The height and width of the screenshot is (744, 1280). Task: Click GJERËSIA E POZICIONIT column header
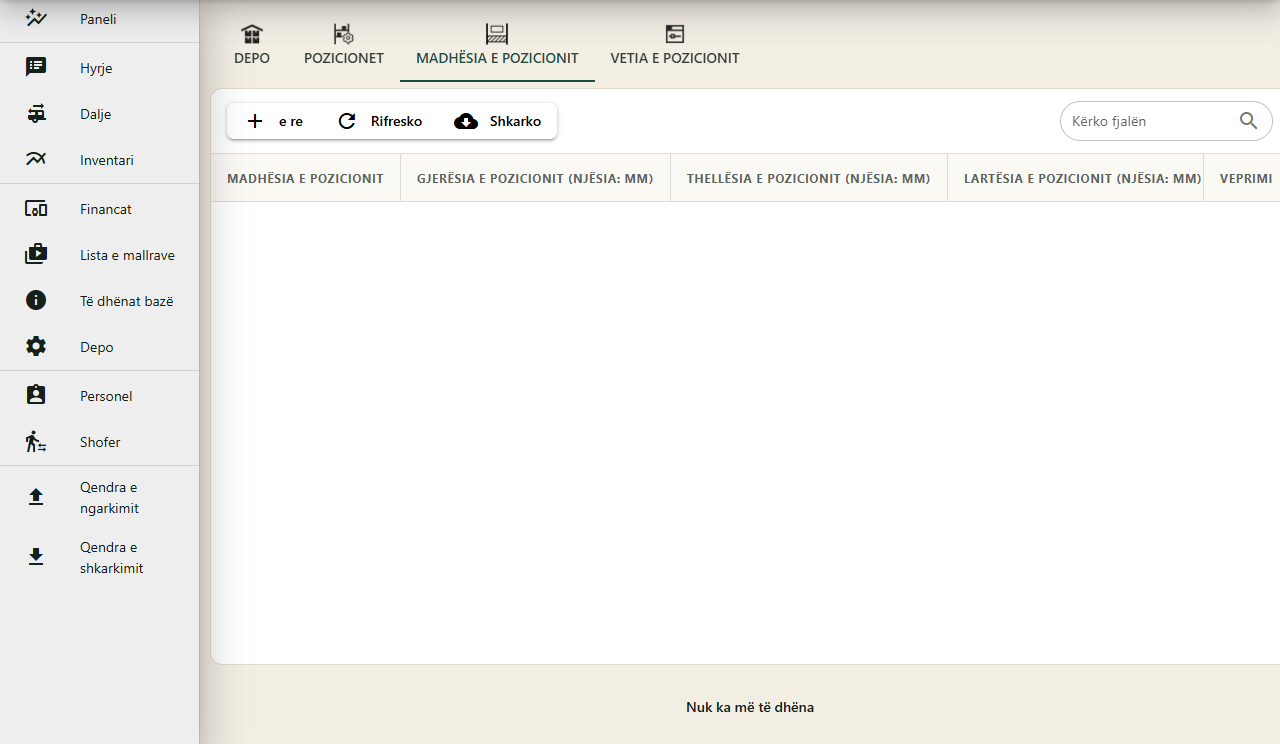click(x=535, y=178)
